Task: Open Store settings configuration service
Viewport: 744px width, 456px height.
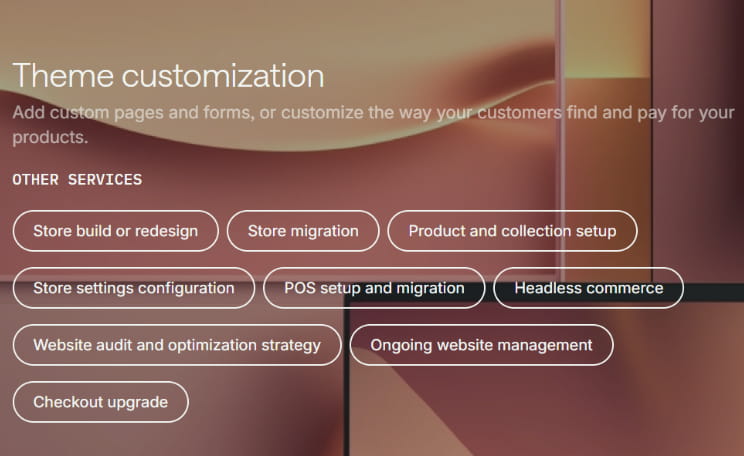Action: pos(134,288)
